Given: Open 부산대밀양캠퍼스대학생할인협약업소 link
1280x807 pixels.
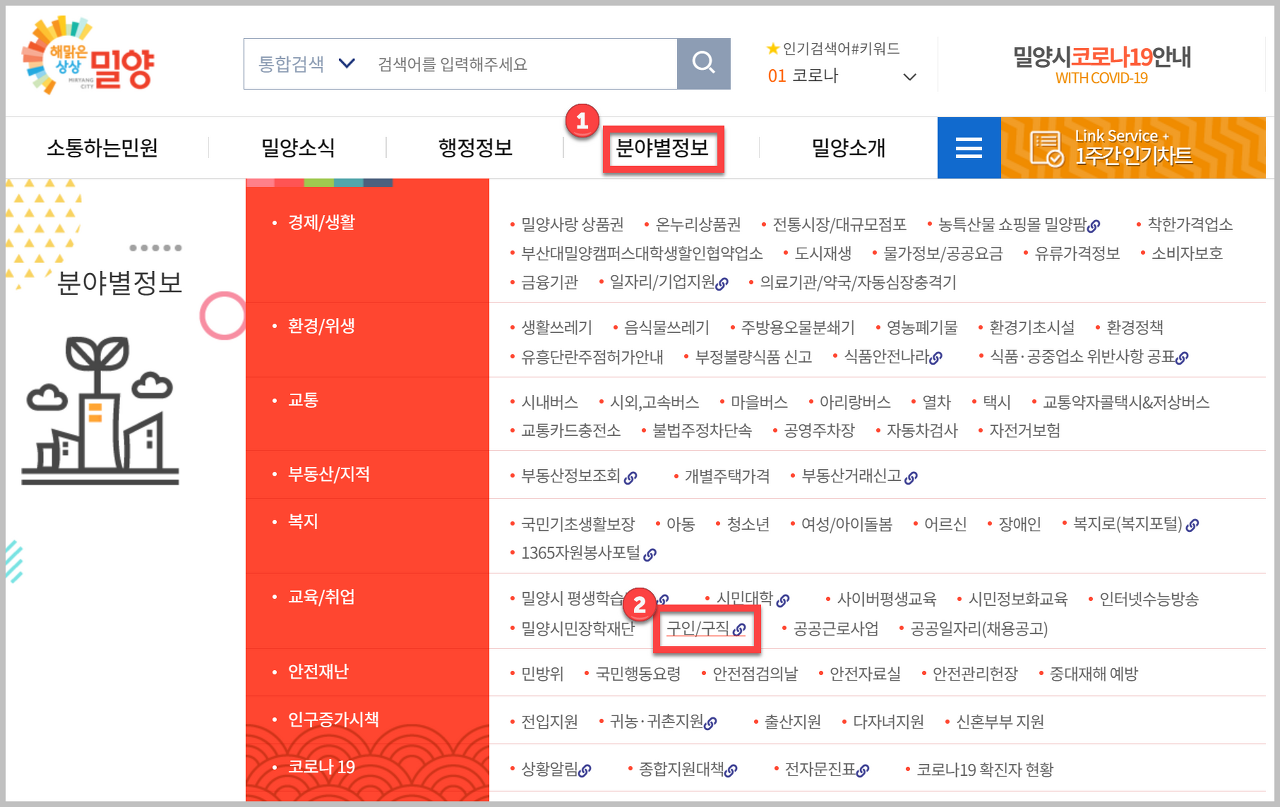Looking at the screenshot, I should [x=642, y=253].
